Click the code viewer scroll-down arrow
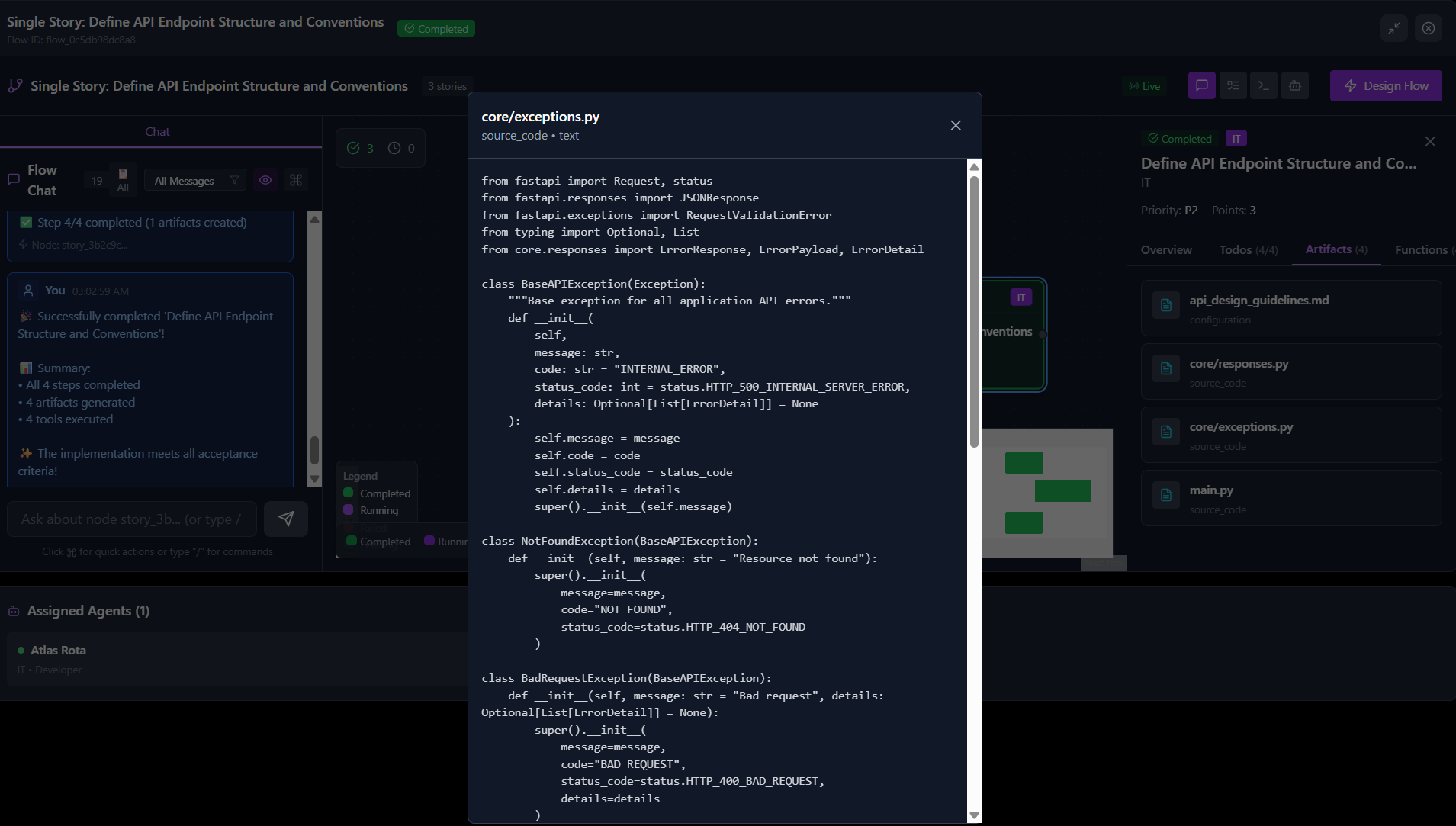The width and height of the screenshot is (1456, 826). pos(974,815)
